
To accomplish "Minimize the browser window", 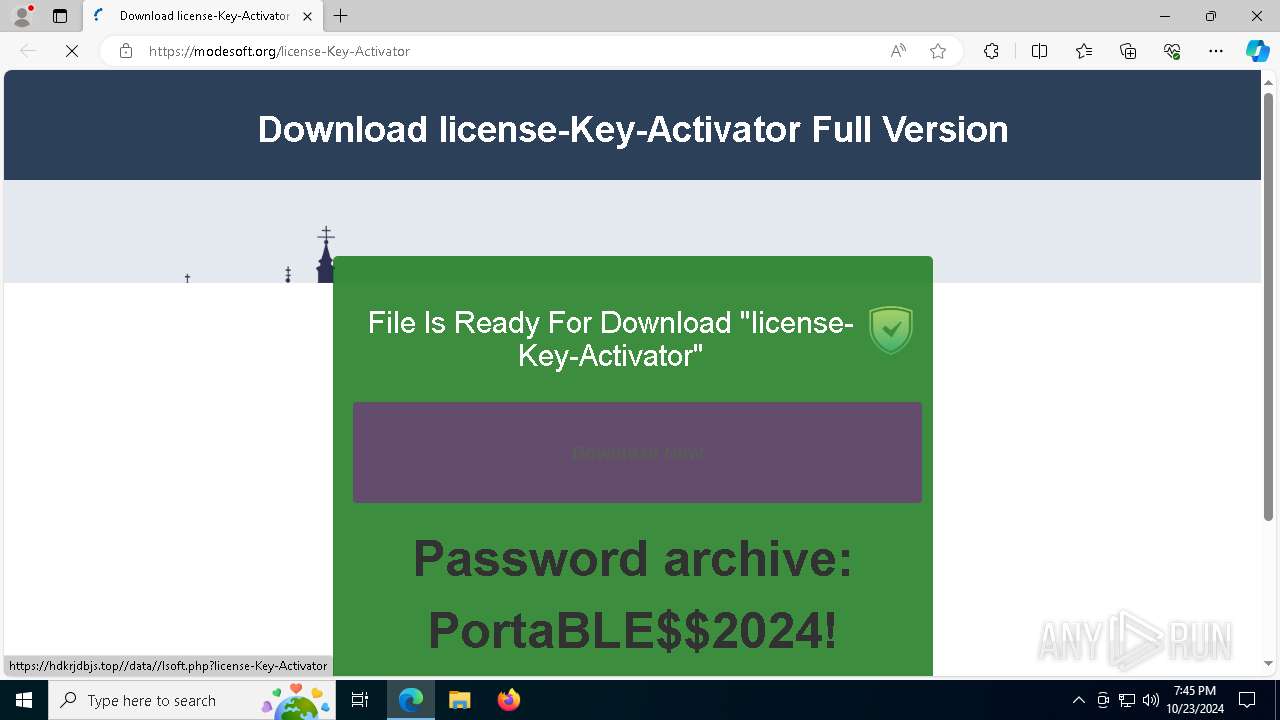I will tap(1165, 16).
